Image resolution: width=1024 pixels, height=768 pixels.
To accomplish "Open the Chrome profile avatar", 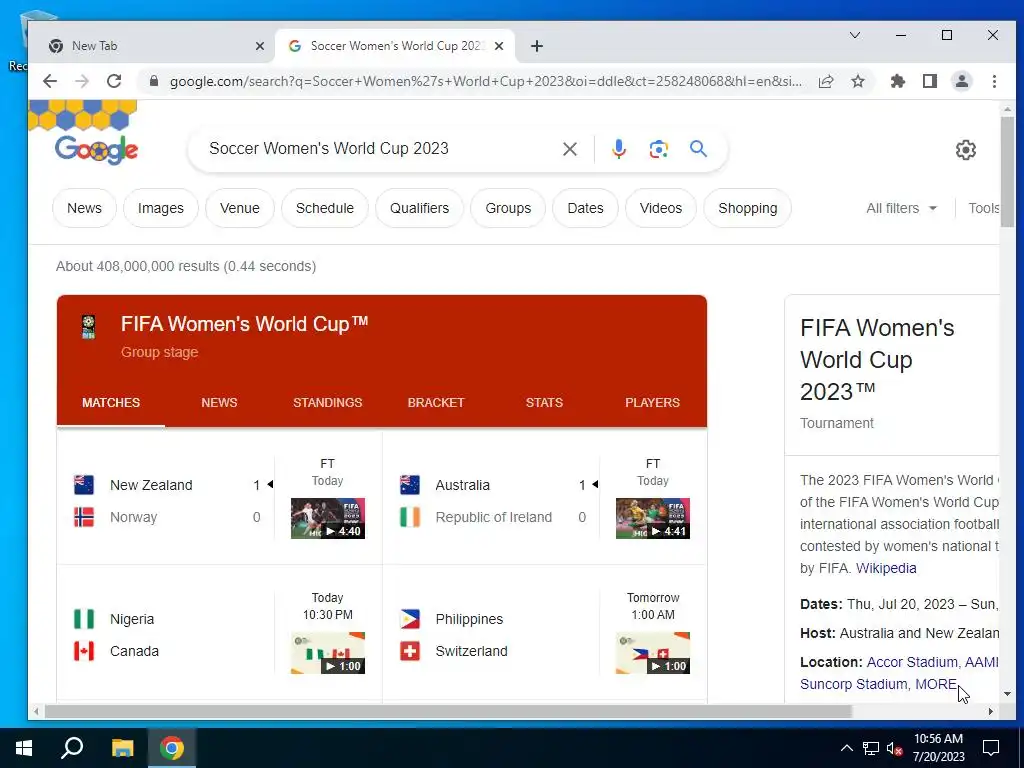I will 962,81.
